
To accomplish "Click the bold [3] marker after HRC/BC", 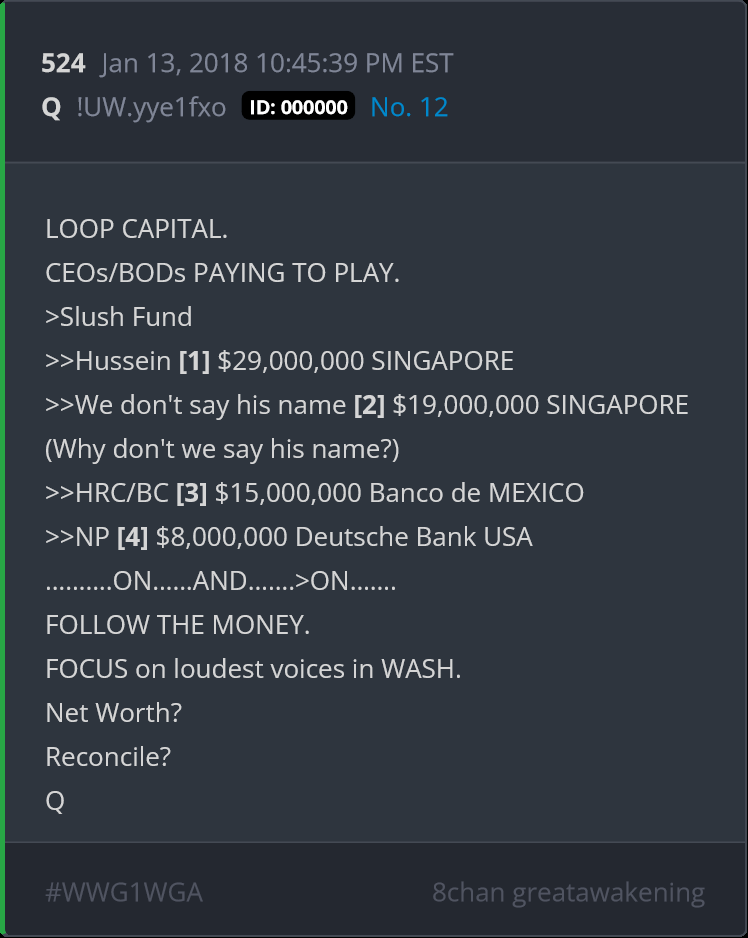I will [x=191, y=494].
